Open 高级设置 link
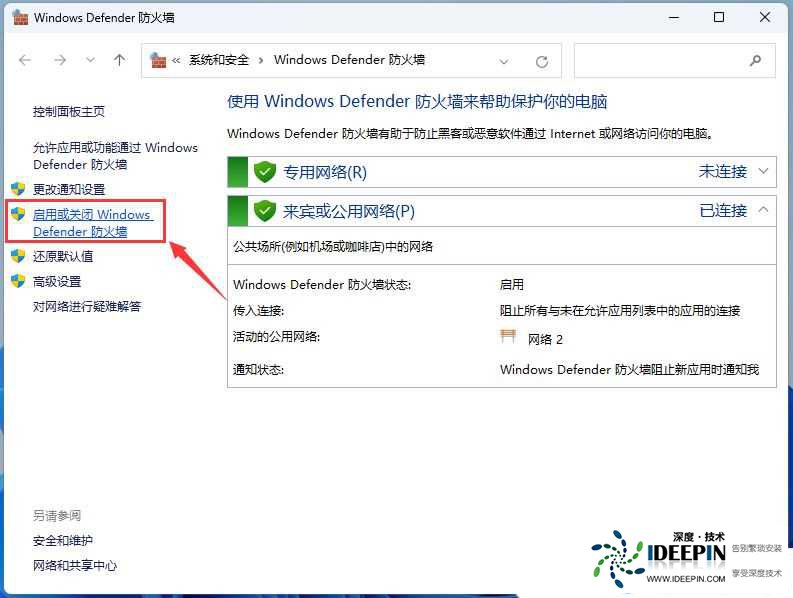The image size is (793, 598). [x=57, y=281]
